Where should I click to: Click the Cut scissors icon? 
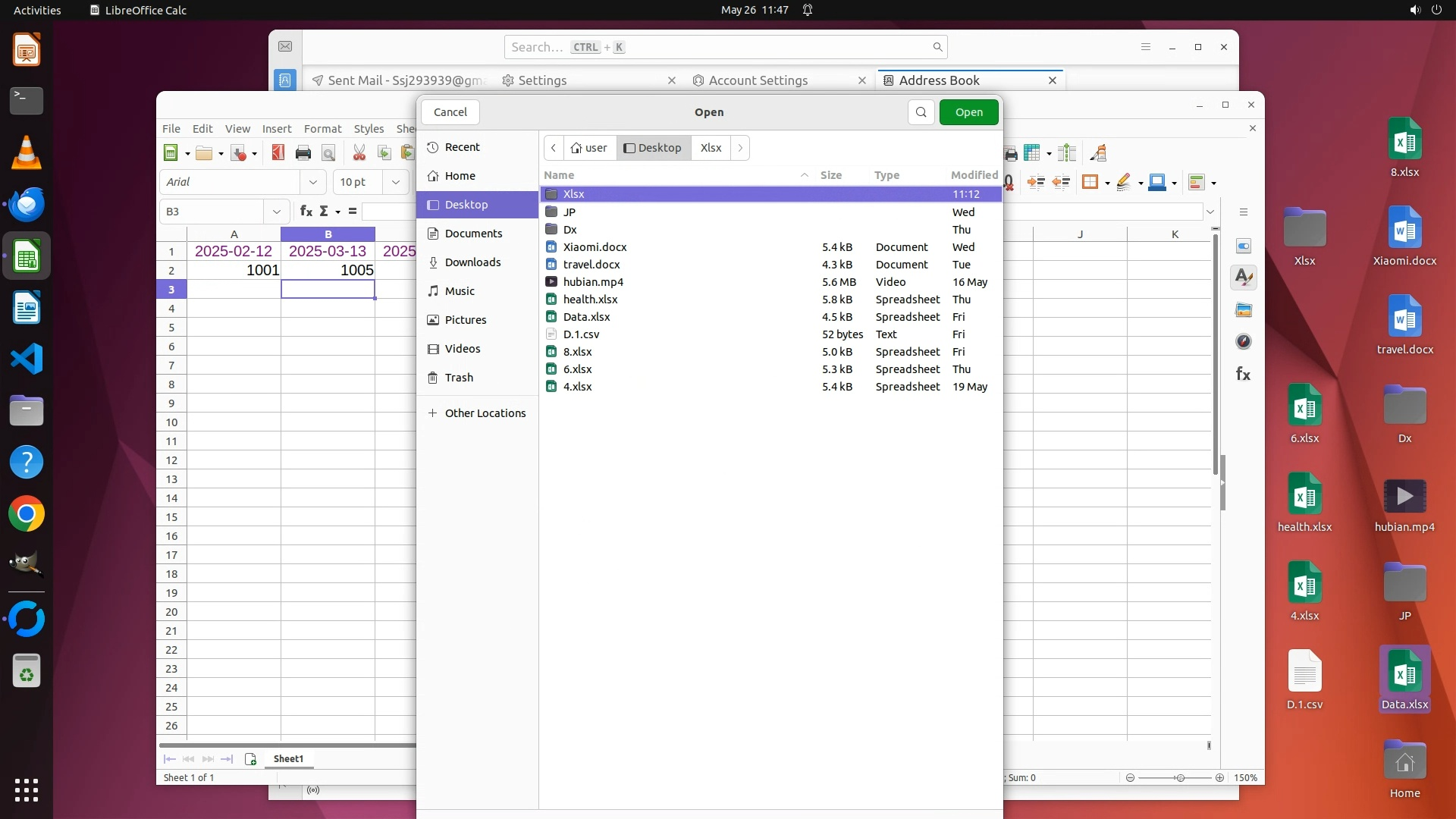click(359, 153)
